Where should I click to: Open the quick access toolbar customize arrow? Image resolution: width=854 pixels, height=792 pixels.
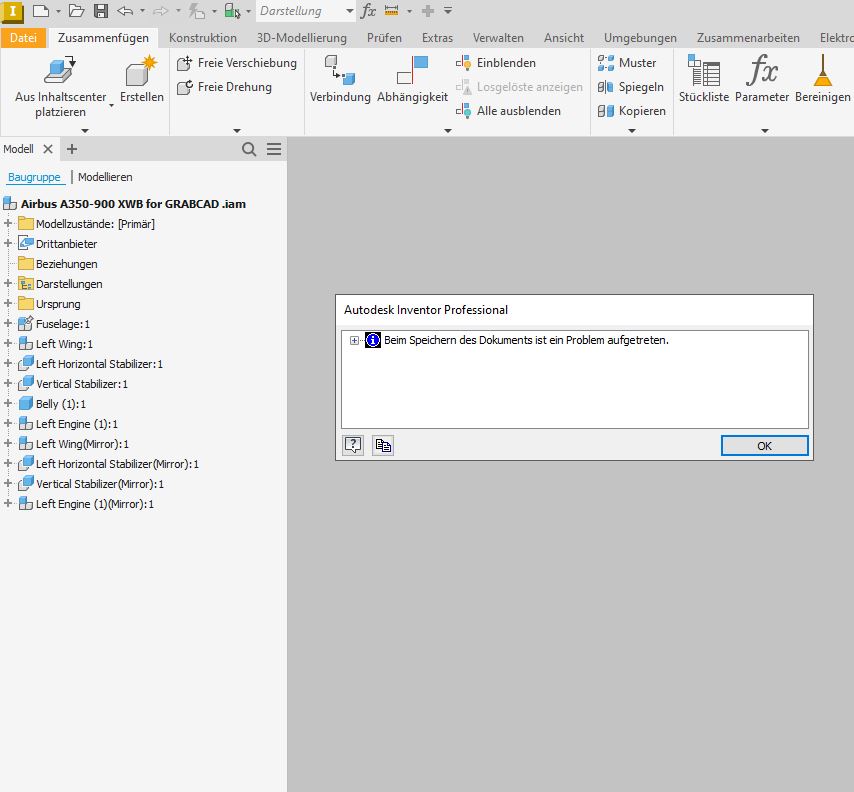click(x=448, y=11)
